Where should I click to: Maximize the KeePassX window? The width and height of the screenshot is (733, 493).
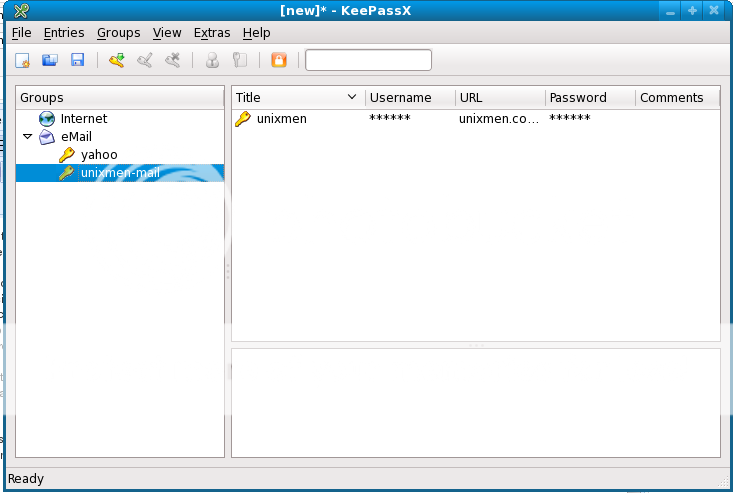(x=692, y=11)
